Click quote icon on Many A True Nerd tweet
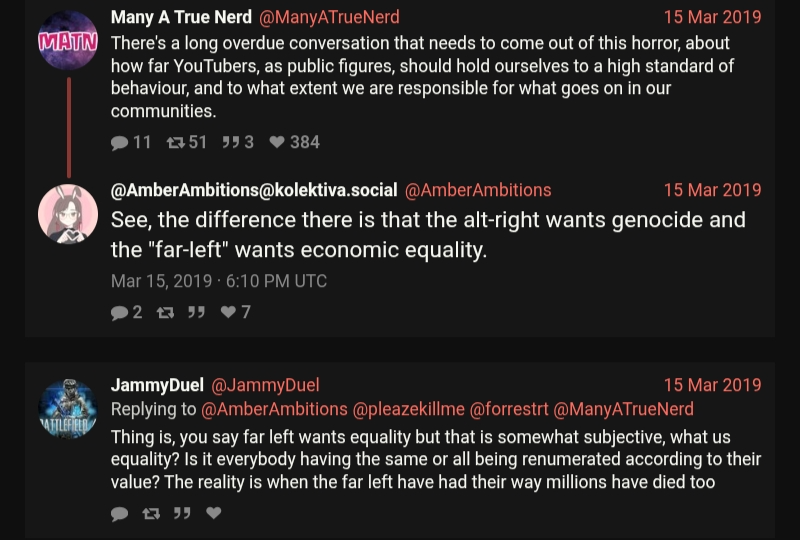 click(230, 143)
